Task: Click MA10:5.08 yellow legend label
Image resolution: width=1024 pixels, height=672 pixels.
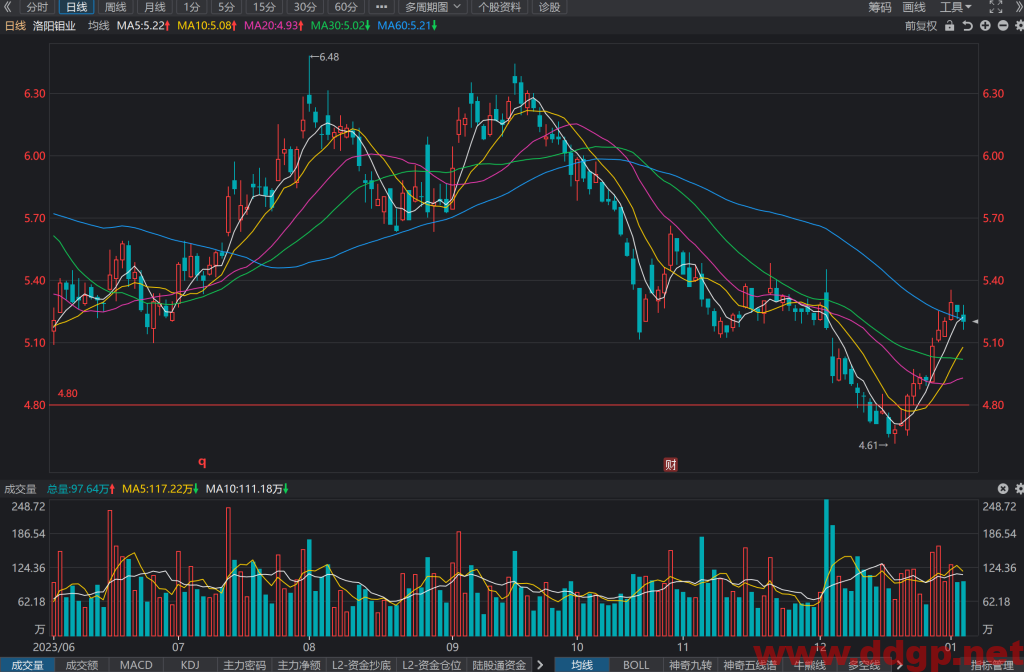Action: (x=207, y=26)
